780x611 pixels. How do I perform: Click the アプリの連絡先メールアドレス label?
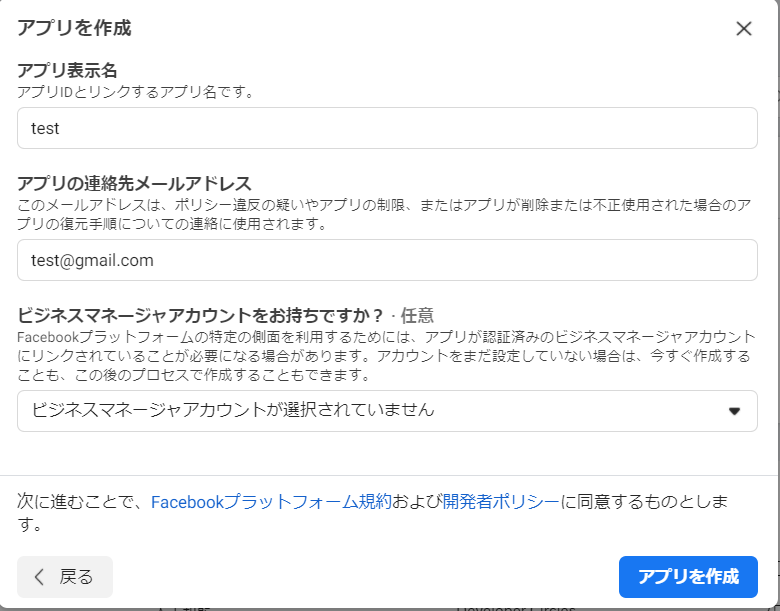134,183
